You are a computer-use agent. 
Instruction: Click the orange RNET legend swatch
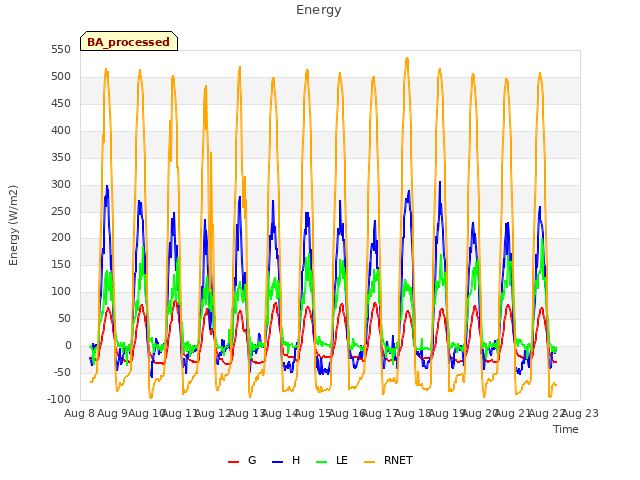[x=369, y=462]
